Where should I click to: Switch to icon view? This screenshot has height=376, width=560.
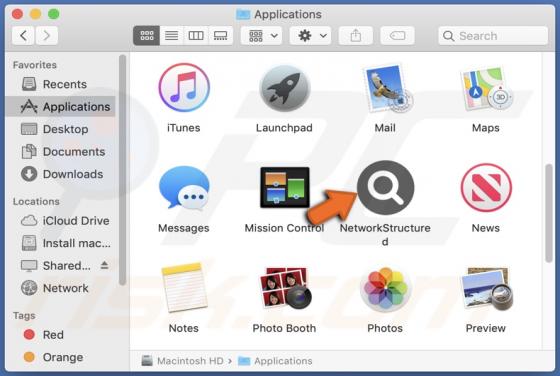(146, 36)
